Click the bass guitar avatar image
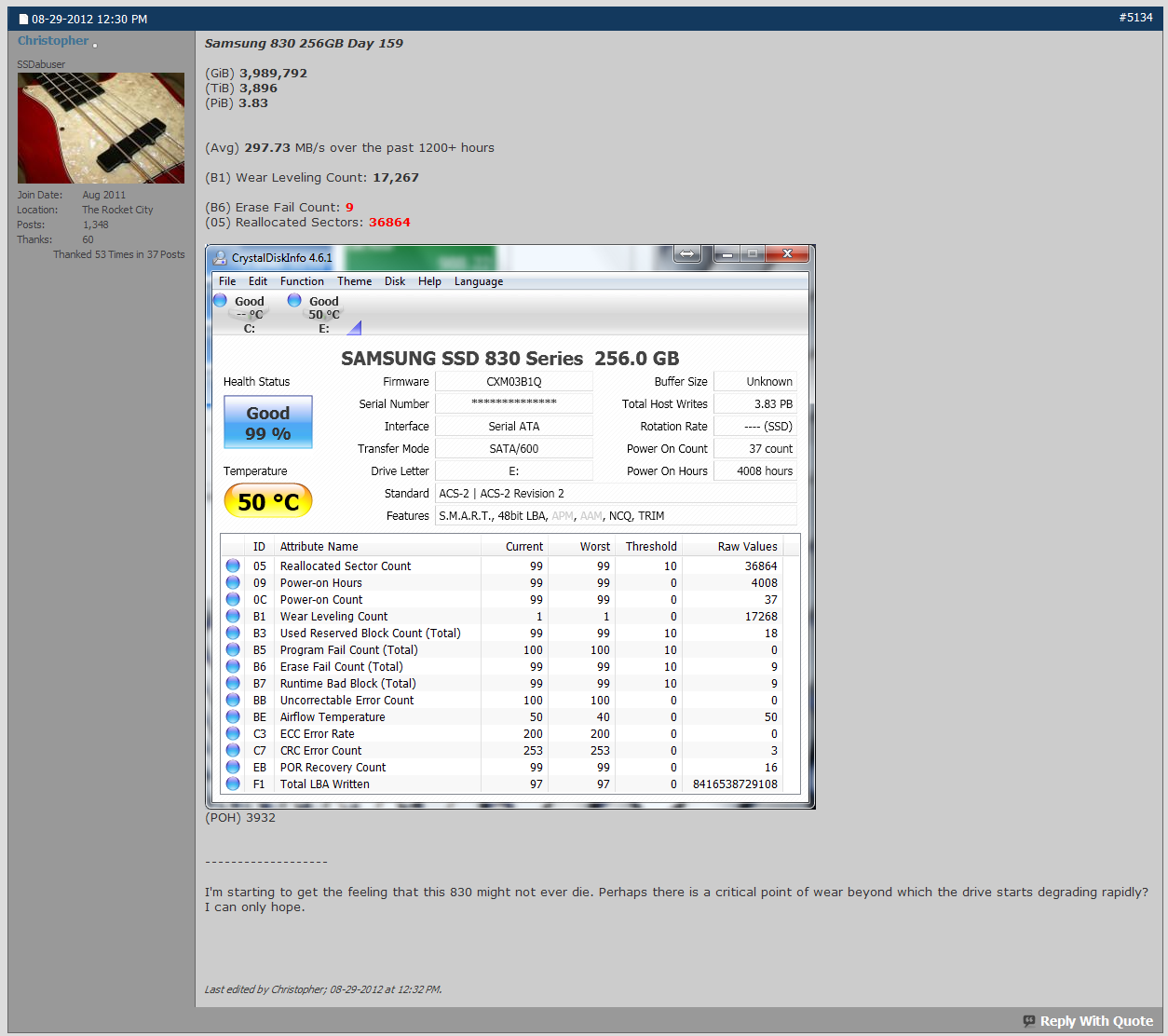 coord(101,128)
